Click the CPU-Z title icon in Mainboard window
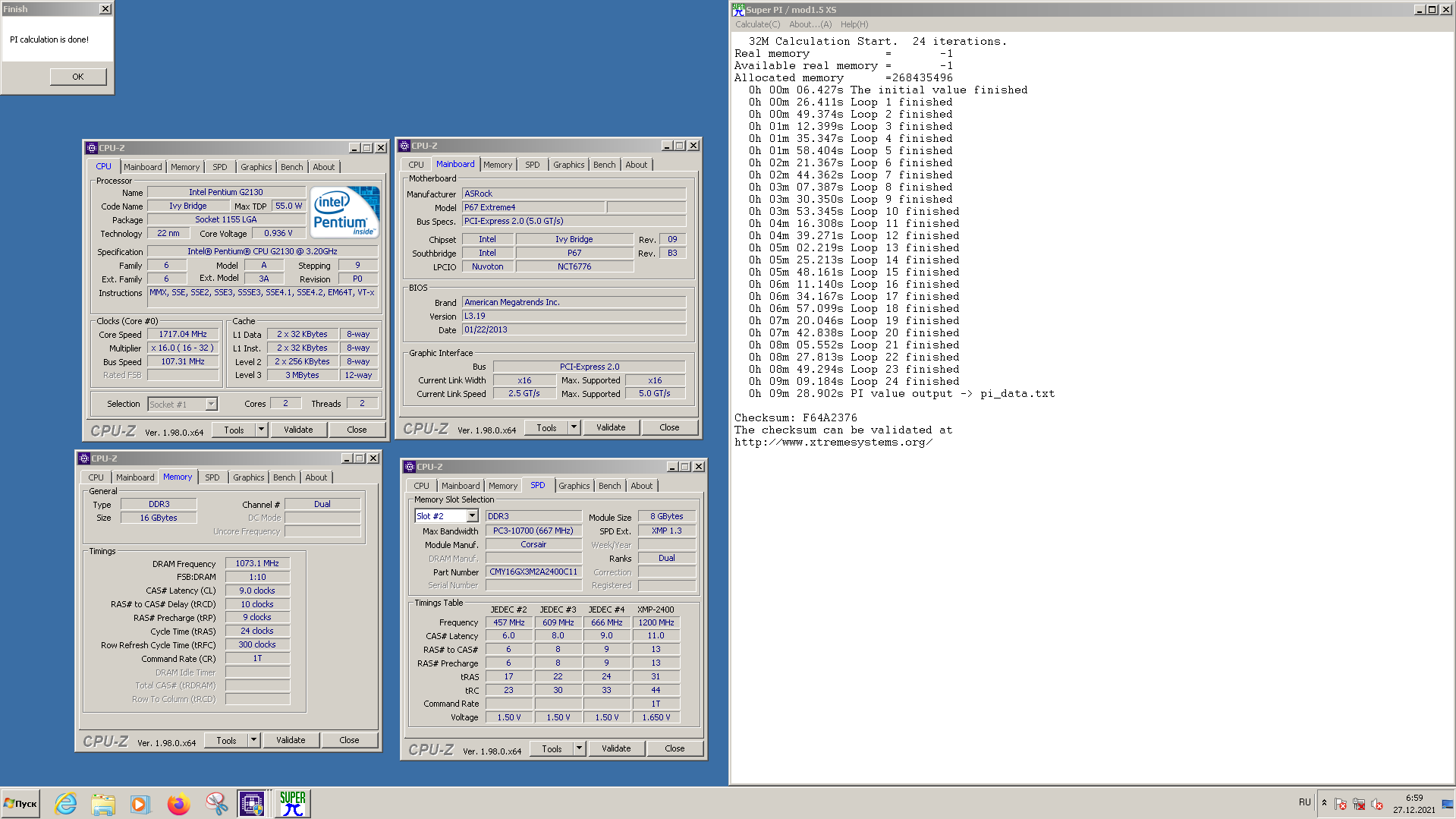 tap(404, 146)
